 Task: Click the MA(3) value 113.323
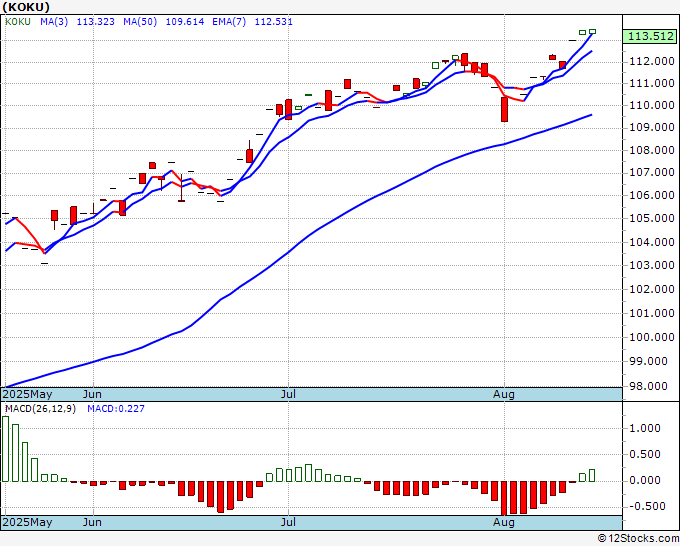95,22
